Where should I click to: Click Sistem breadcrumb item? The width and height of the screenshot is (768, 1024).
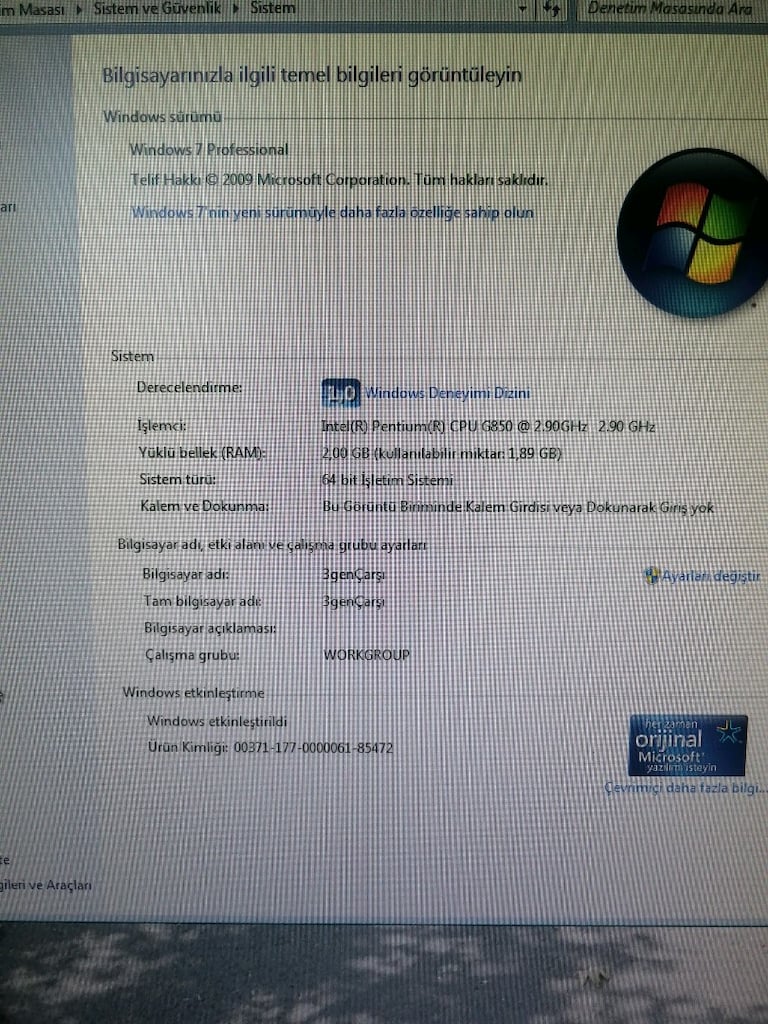(x=272, y=8)
